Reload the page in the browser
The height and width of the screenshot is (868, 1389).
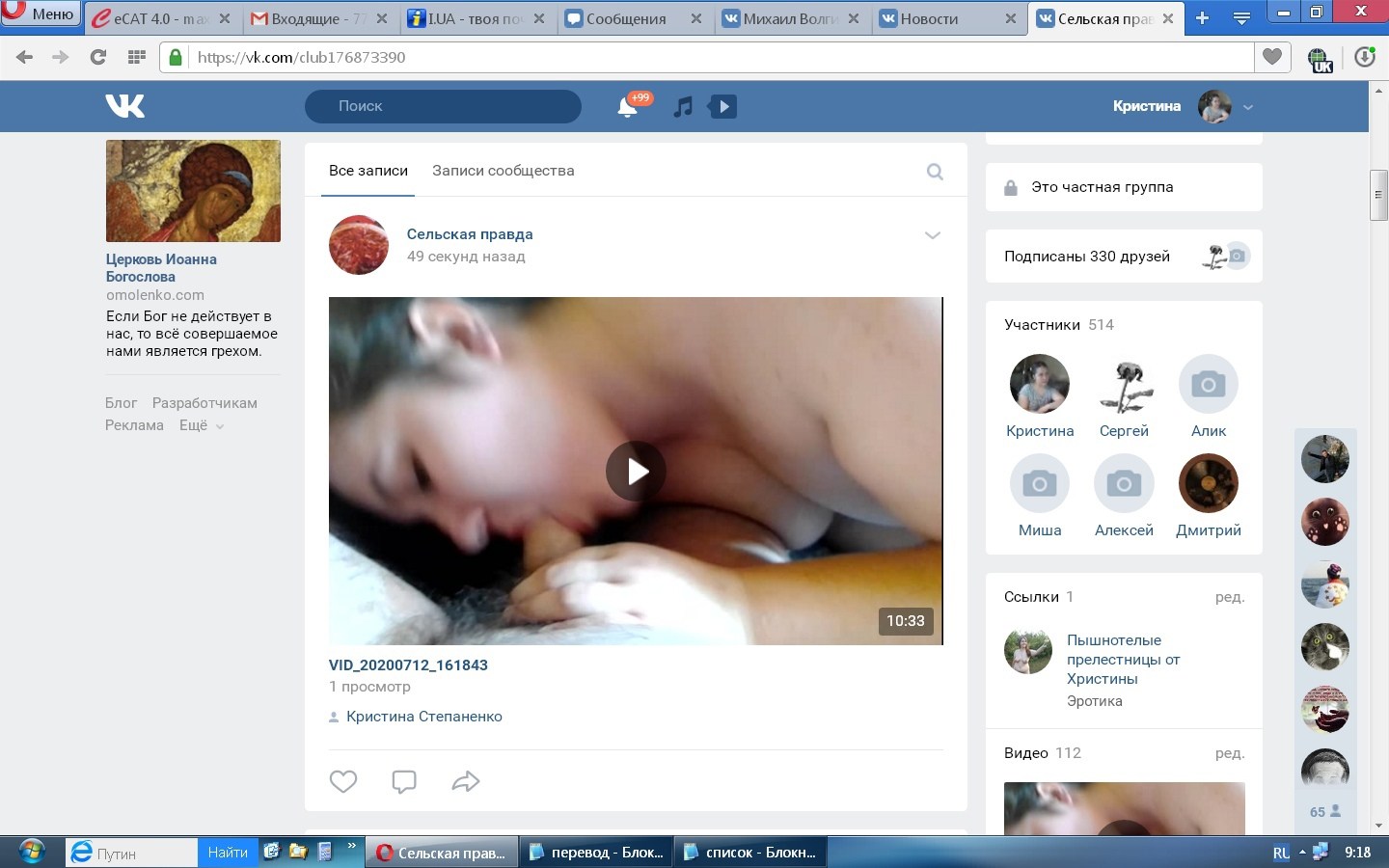tap(97, 57)
